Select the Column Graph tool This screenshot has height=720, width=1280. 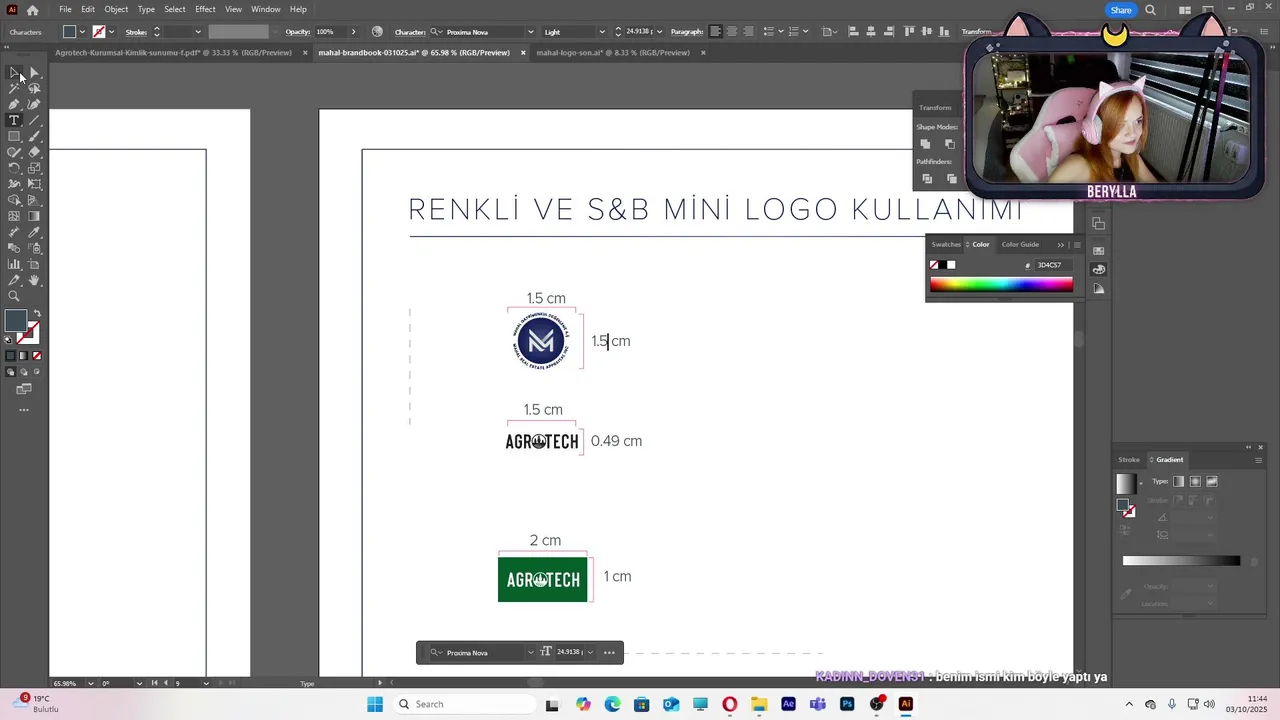14,265
